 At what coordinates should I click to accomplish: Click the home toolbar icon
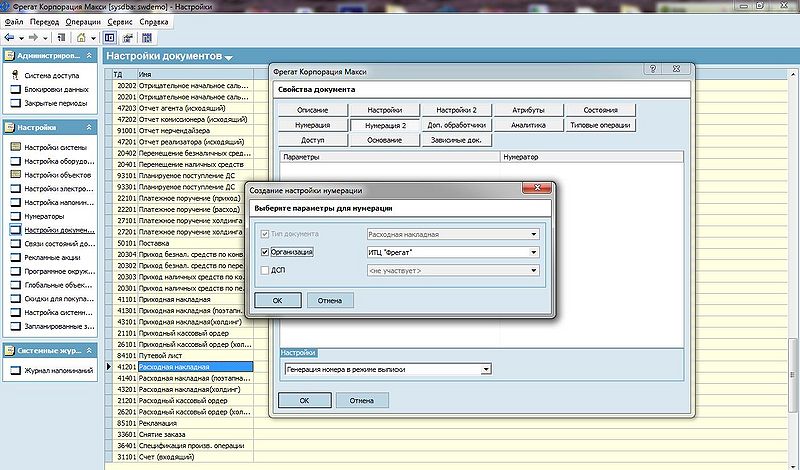[x=81, y=38]
